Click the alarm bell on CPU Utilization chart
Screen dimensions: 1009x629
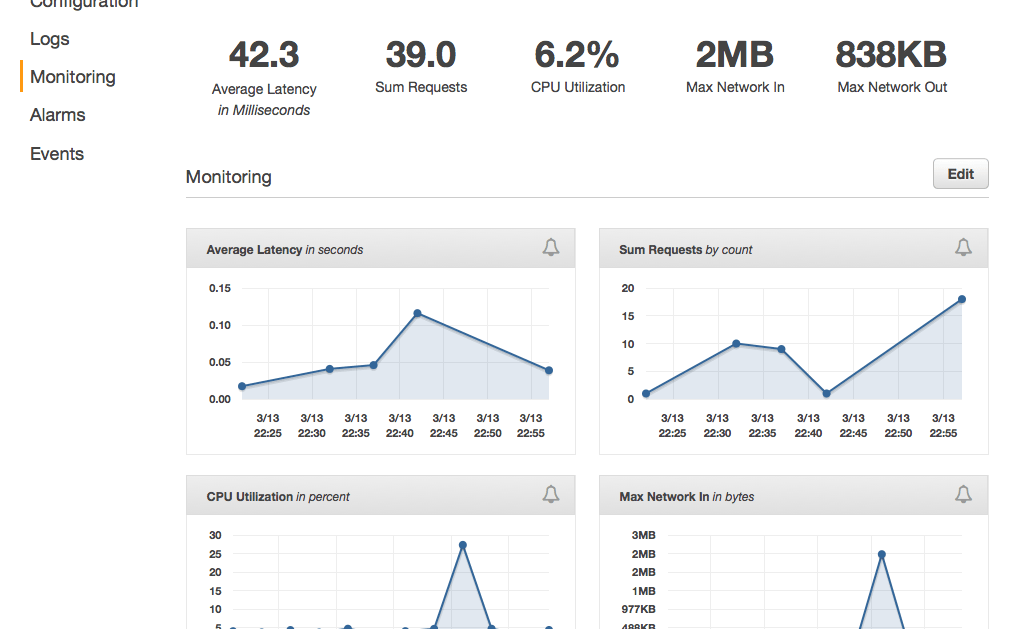551,495
